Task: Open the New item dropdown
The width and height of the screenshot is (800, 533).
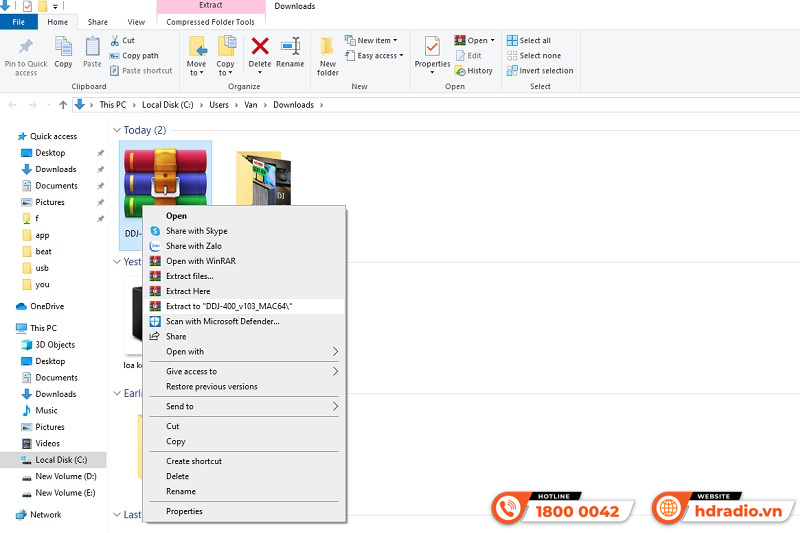Action: pyautogui.click(x=374, y=40)
